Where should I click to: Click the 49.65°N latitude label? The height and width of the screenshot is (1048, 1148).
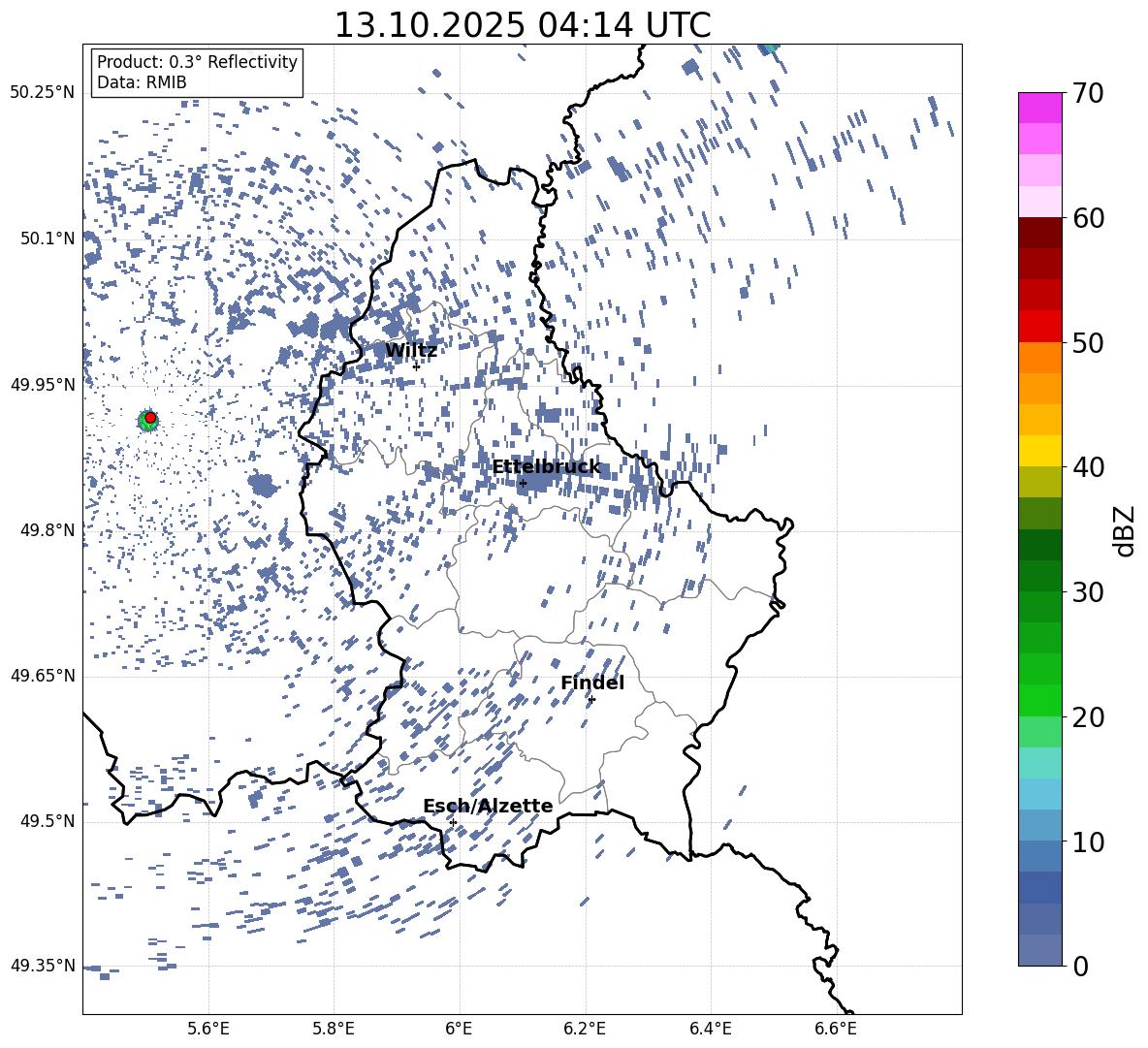coord(43,676)
